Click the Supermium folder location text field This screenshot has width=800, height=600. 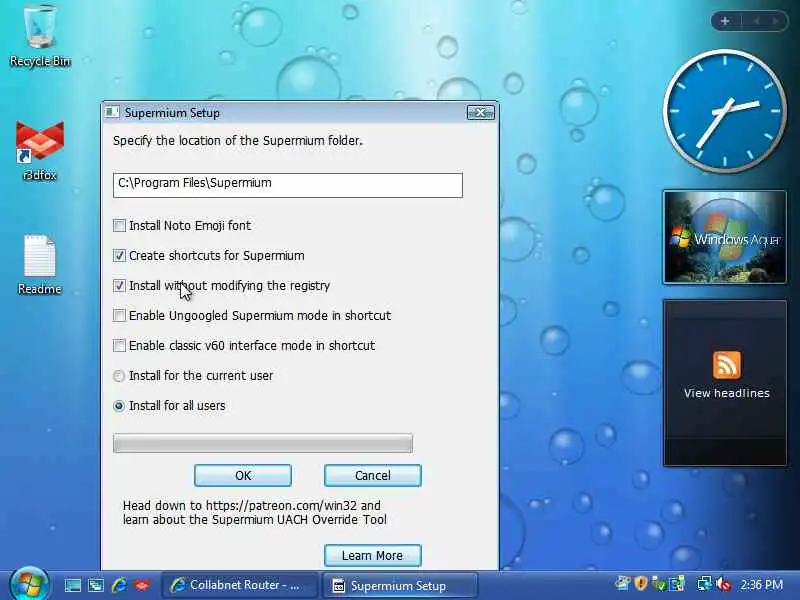pyautogui.click(x=288, y=185)
